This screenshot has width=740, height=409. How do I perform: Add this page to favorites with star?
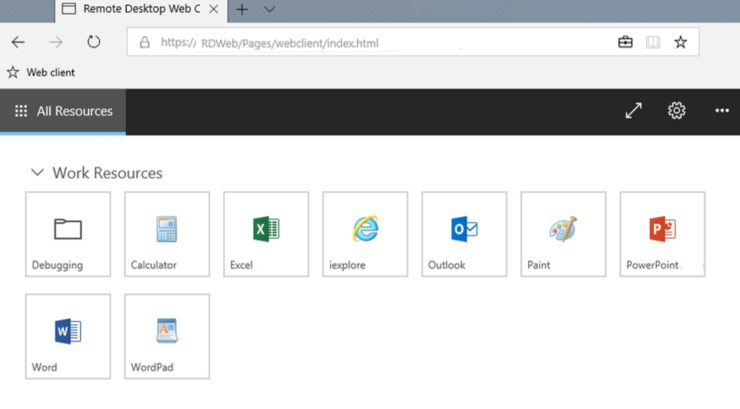[680, 43]
